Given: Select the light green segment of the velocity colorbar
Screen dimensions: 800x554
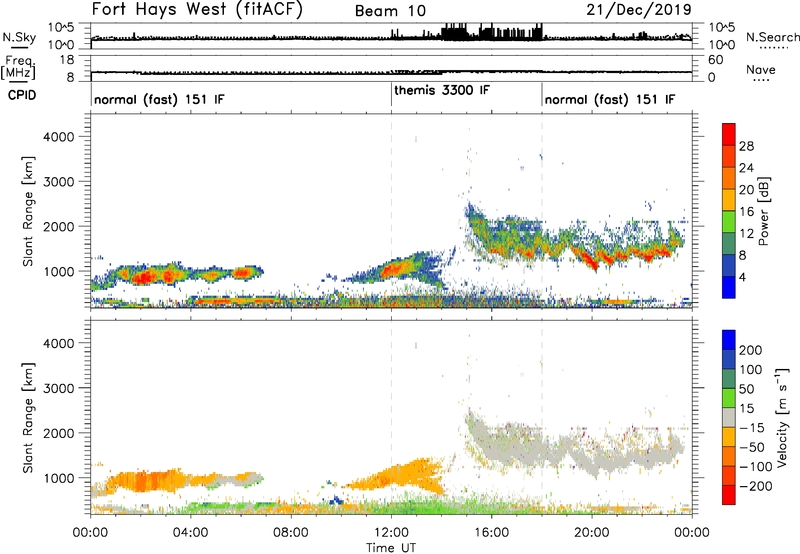Looking at the screenshot, I should click(x=729, y=398).
